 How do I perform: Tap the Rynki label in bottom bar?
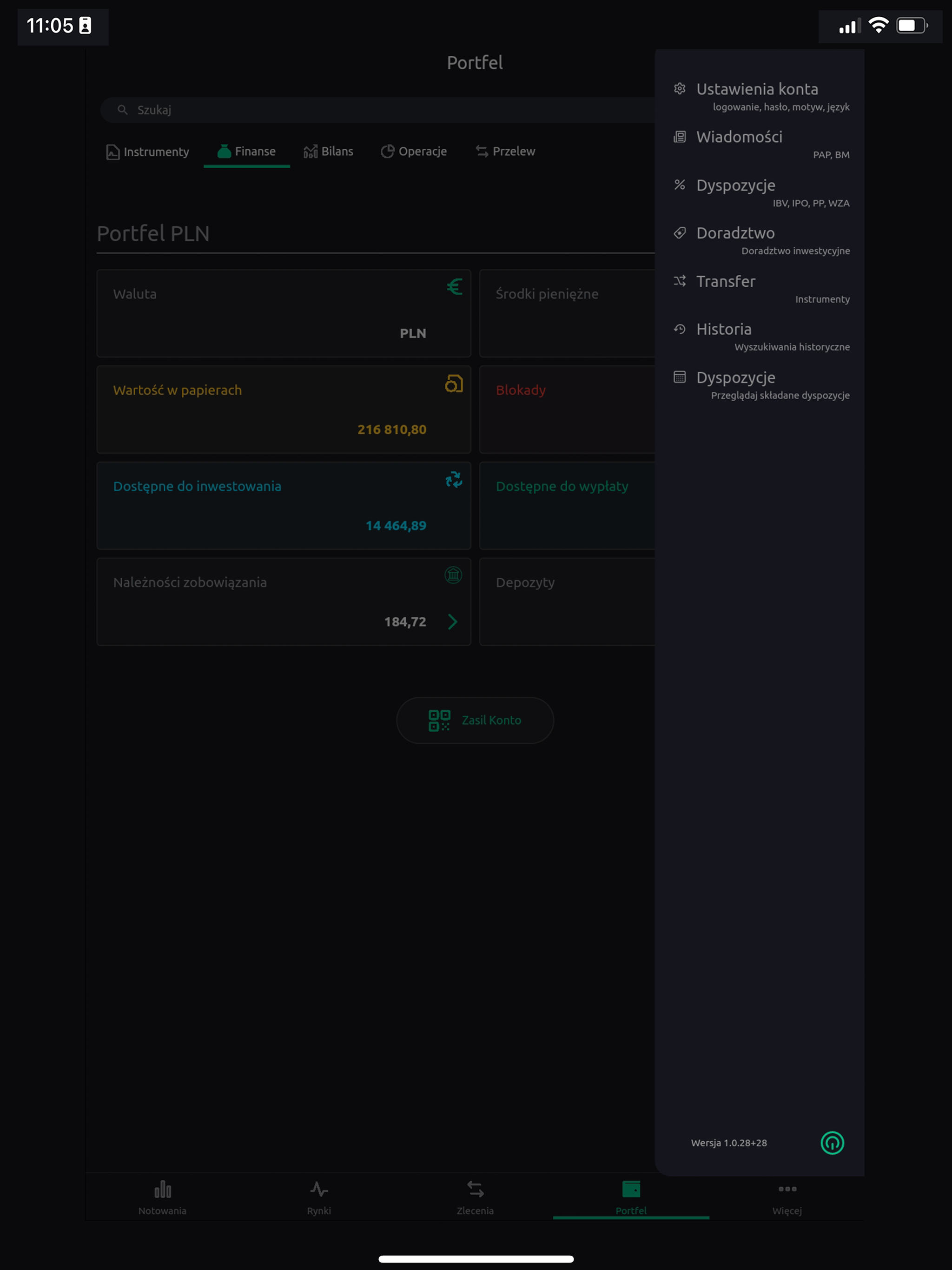point(319,1211)
